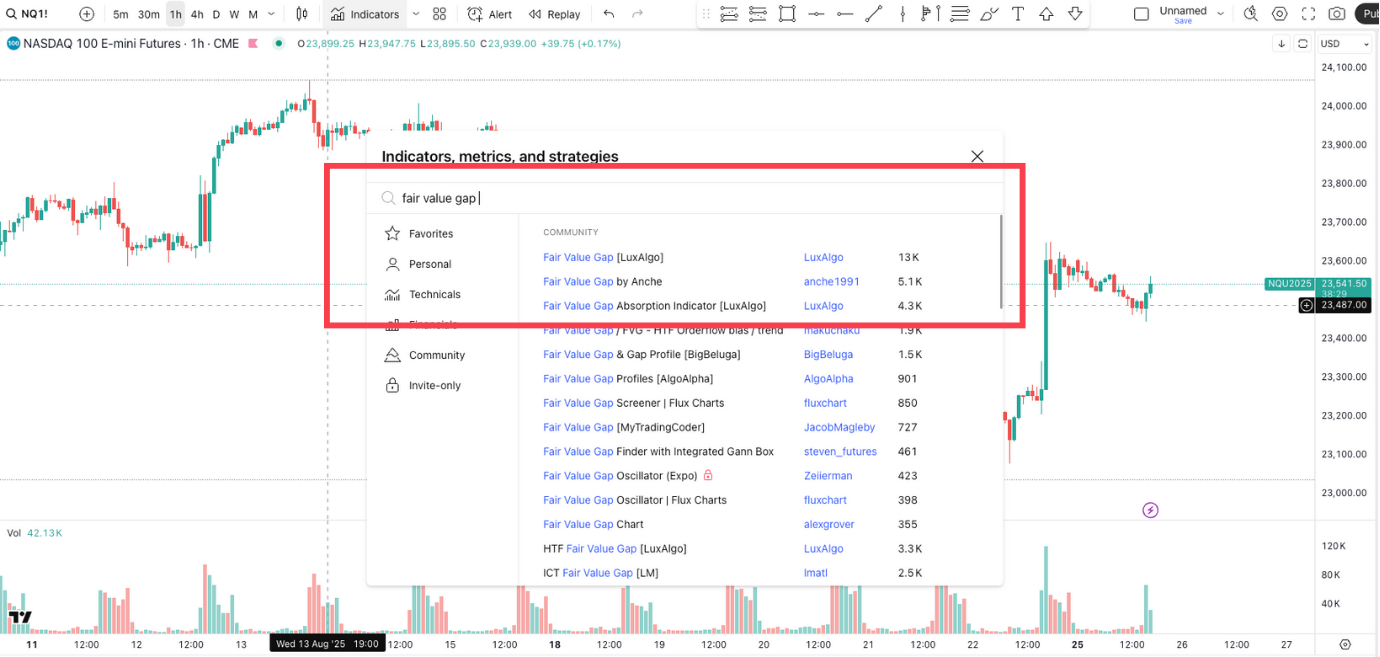Create an Alert from the toolbar

click(490, 14)
